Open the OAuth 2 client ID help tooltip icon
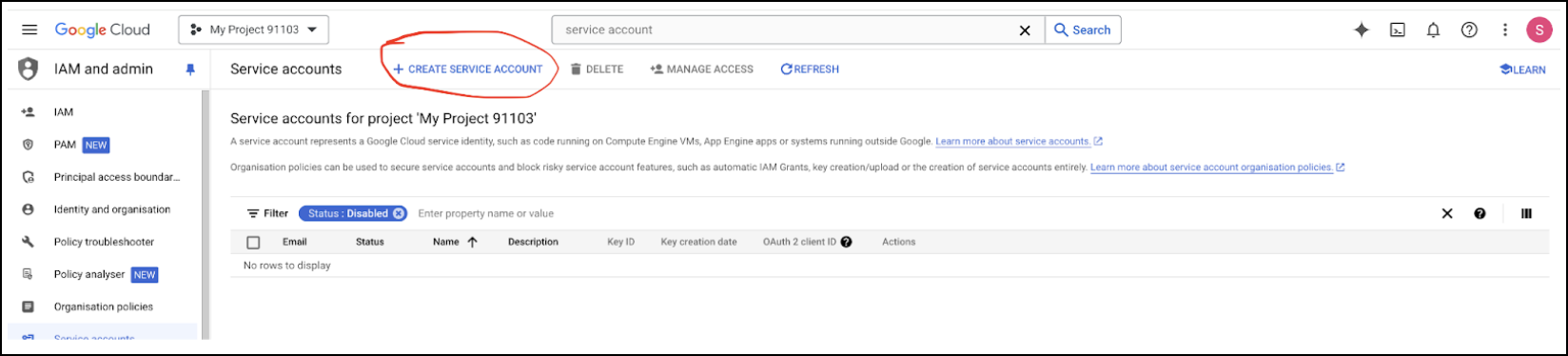Viewport: 1568px width, 356px height. (846, 242)
